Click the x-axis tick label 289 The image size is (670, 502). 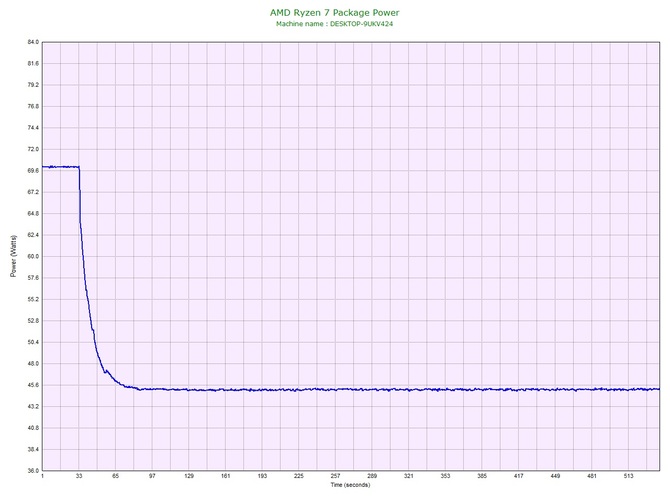tap(372, 476)
